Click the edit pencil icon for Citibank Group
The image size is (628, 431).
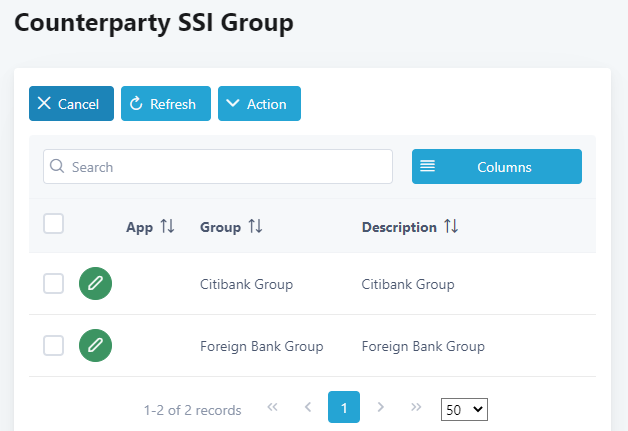95,284
